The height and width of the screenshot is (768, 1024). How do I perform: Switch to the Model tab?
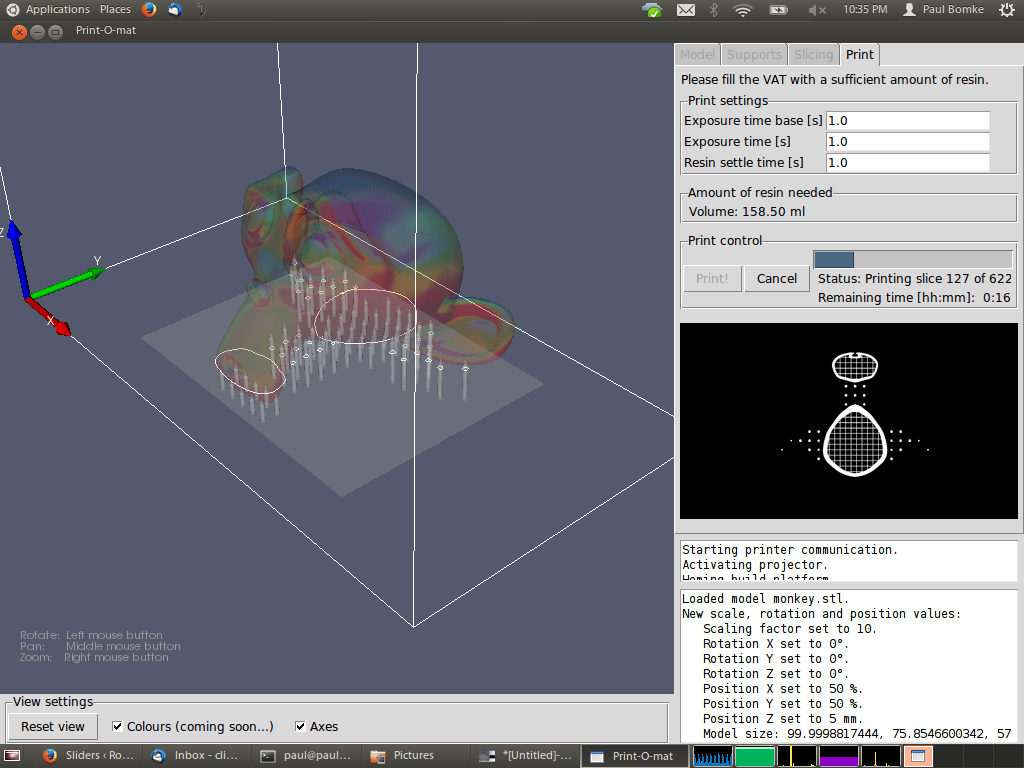coord(697,54)
